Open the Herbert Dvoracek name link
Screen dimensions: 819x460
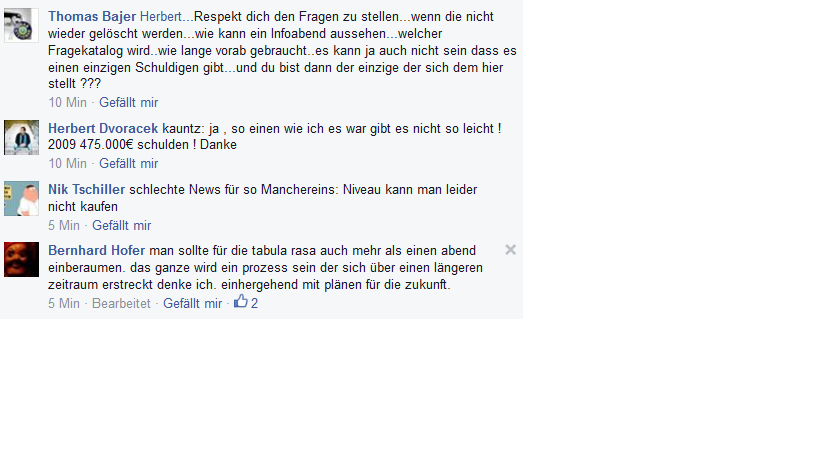[103, 128]
